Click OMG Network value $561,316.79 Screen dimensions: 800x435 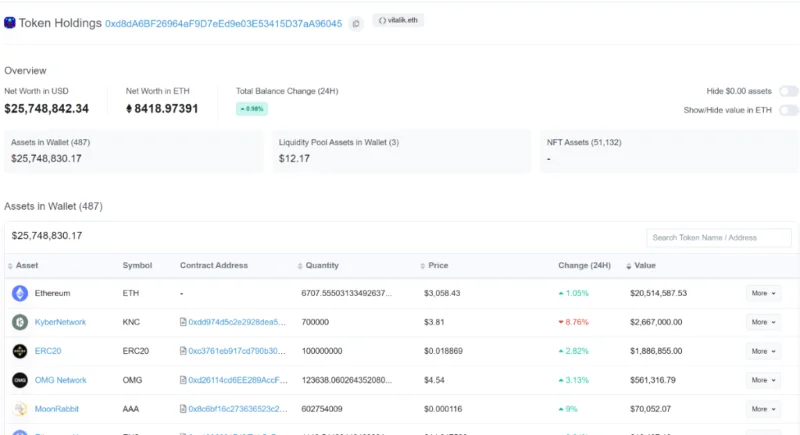[653, 380]
